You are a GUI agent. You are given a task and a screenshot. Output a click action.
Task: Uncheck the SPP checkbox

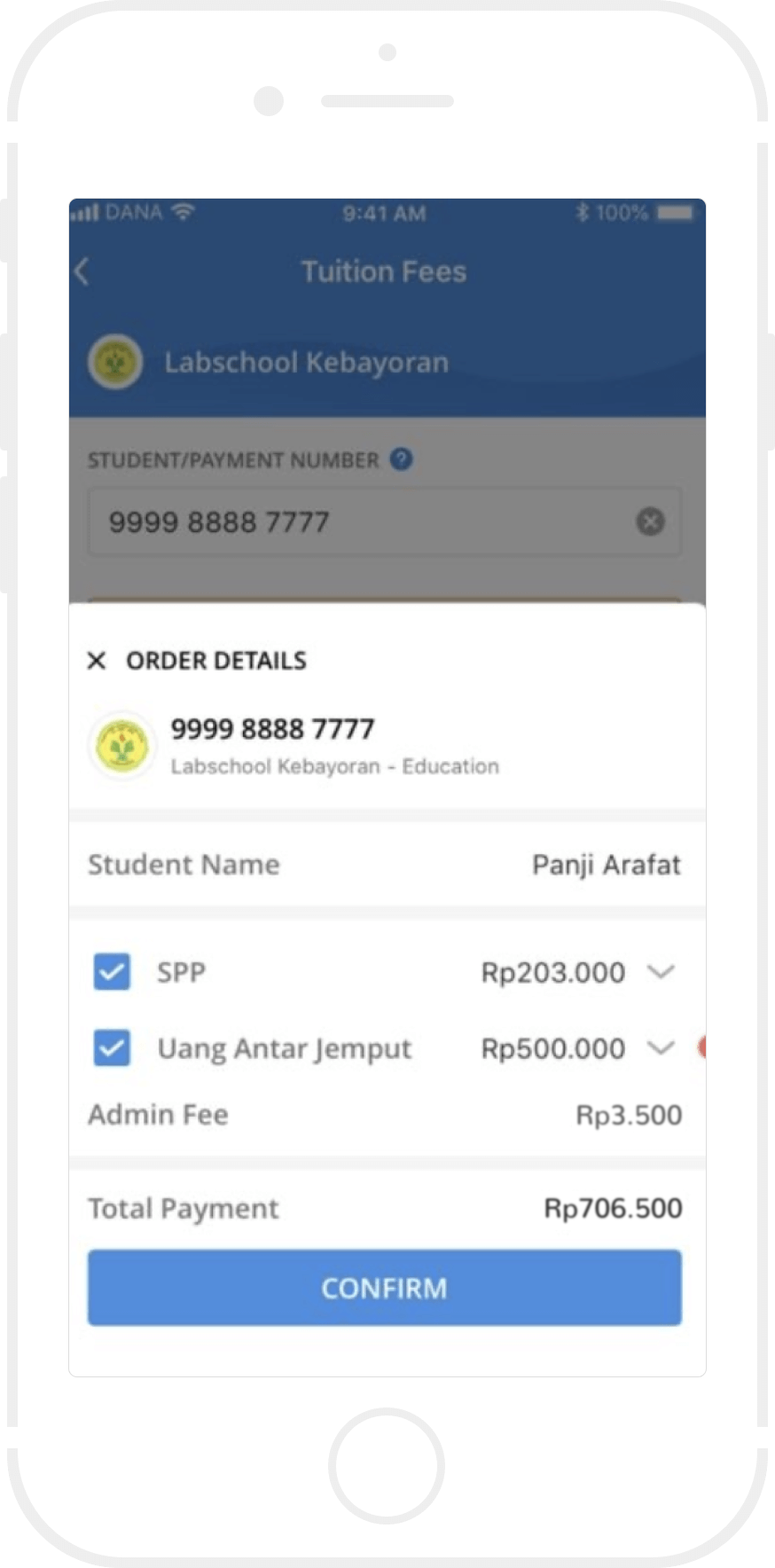(x=112, y=972)
